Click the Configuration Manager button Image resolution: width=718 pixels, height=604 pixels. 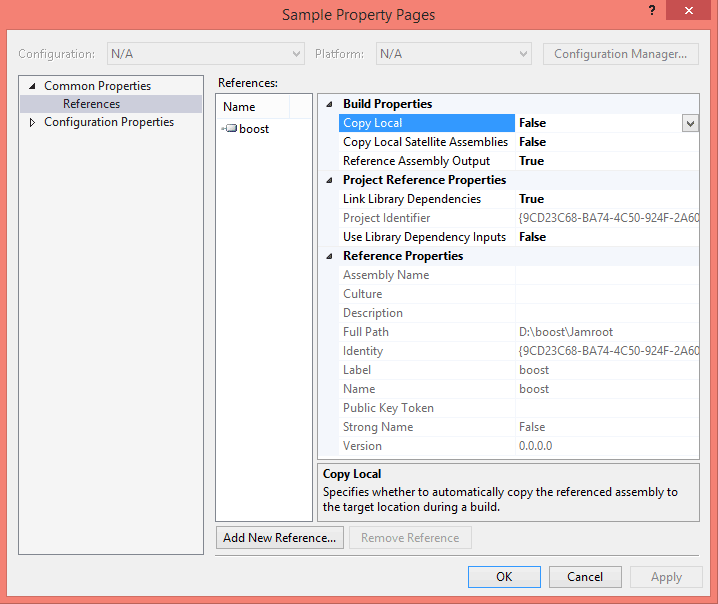(x=620, y=54)
